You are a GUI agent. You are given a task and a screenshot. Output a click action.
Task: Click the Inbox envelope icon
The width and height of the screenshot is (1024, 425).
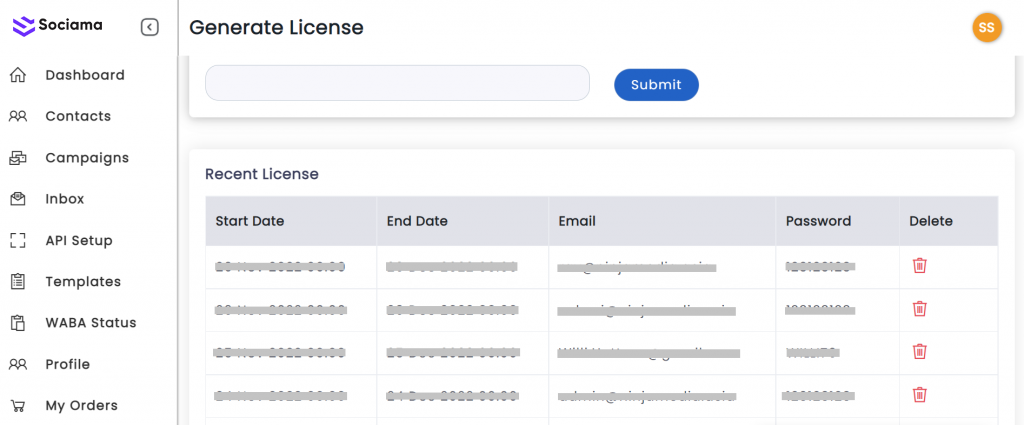(x=18, y=199)
